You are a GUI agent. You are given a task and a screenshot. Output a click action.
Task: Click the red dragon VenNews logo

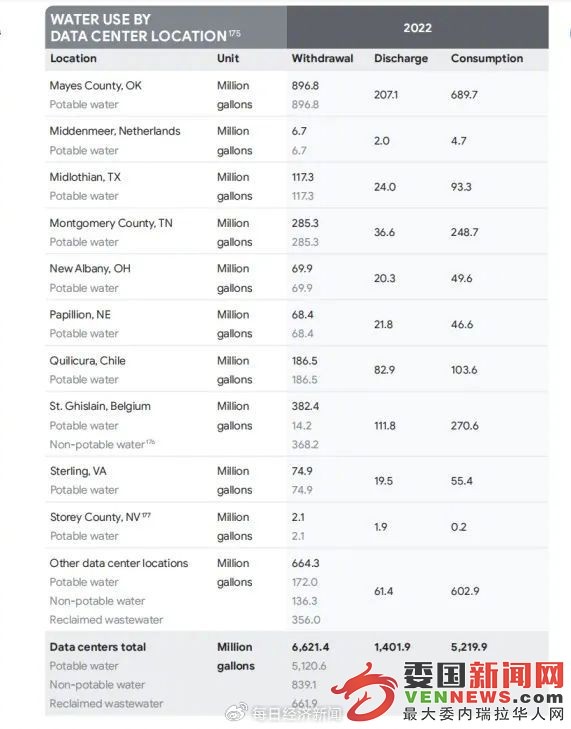click(365, 691)
